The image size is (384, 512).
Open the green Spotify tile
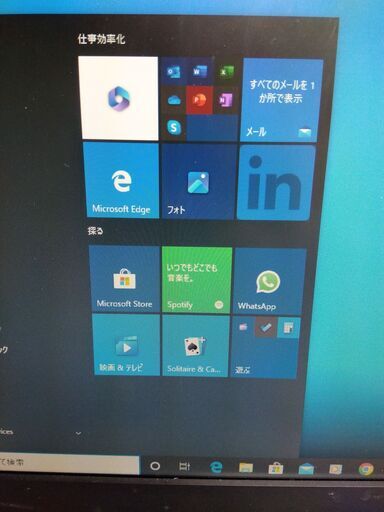click(197, 280)
